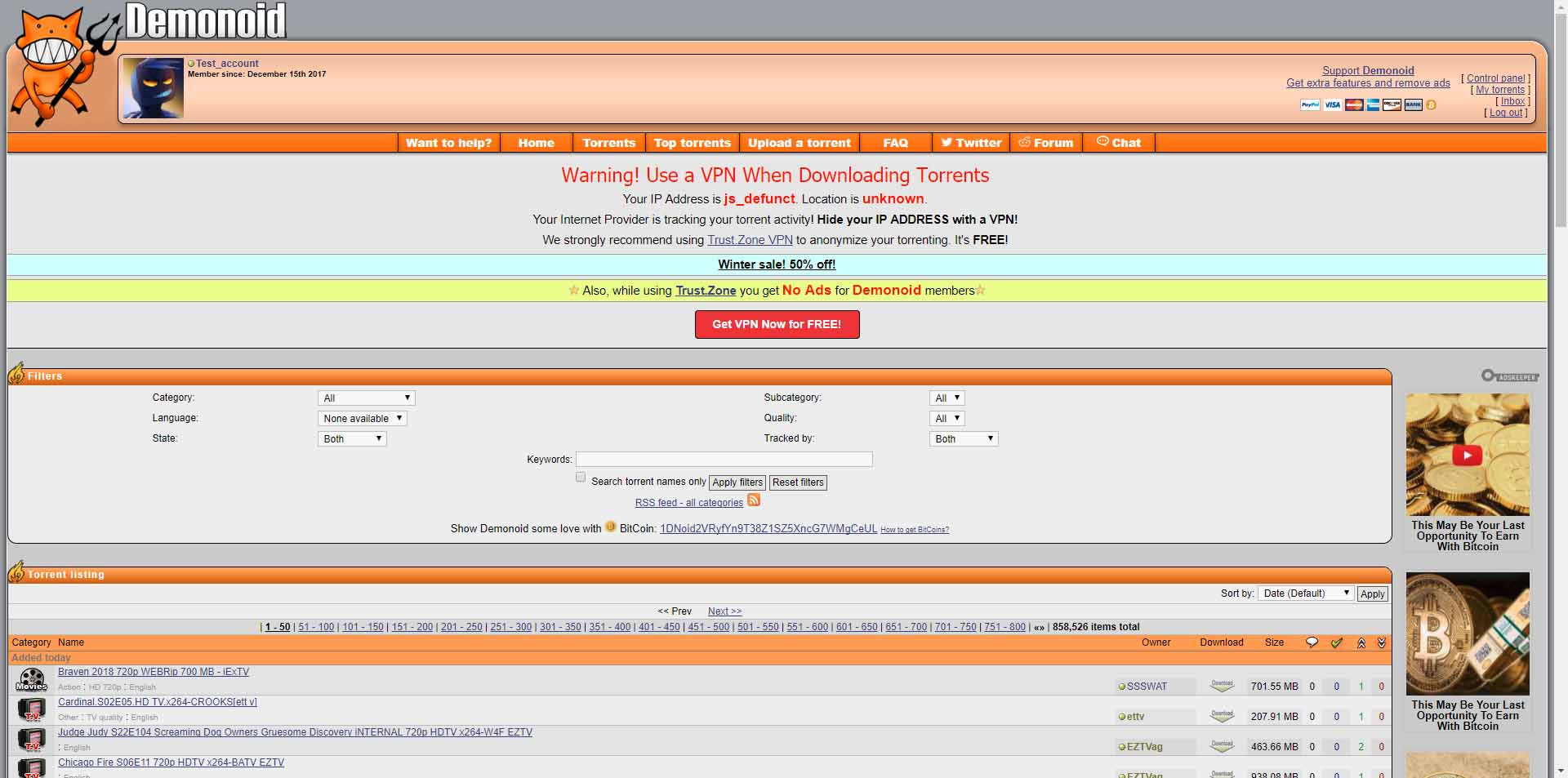
Task: Click the green checkmark completed column icon
Action: pyautogui.click(x=1337, y=642)
